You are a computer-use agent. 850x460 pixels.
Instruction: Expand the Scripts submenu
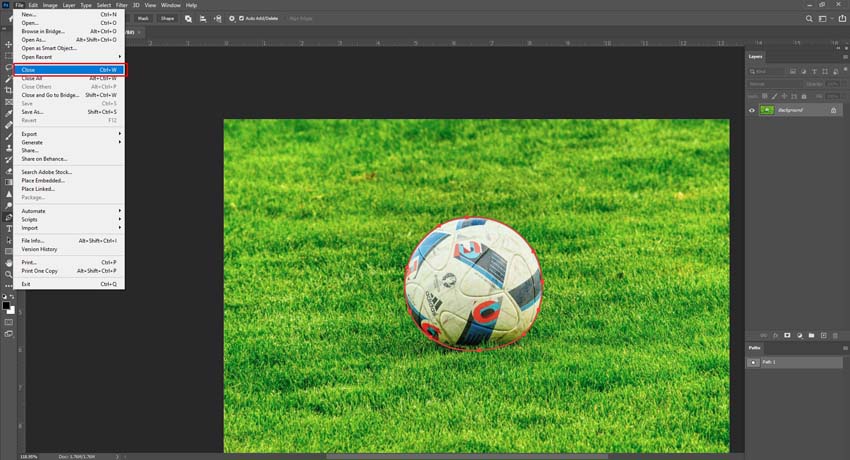coord(69,219)
